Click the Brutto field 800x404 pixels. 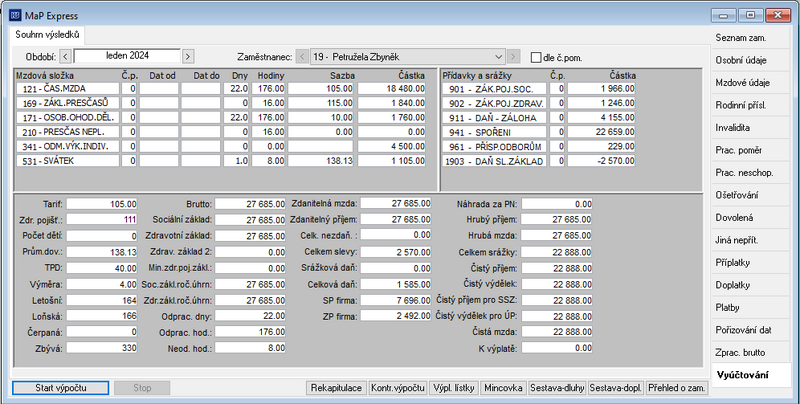tap(250, 204)
